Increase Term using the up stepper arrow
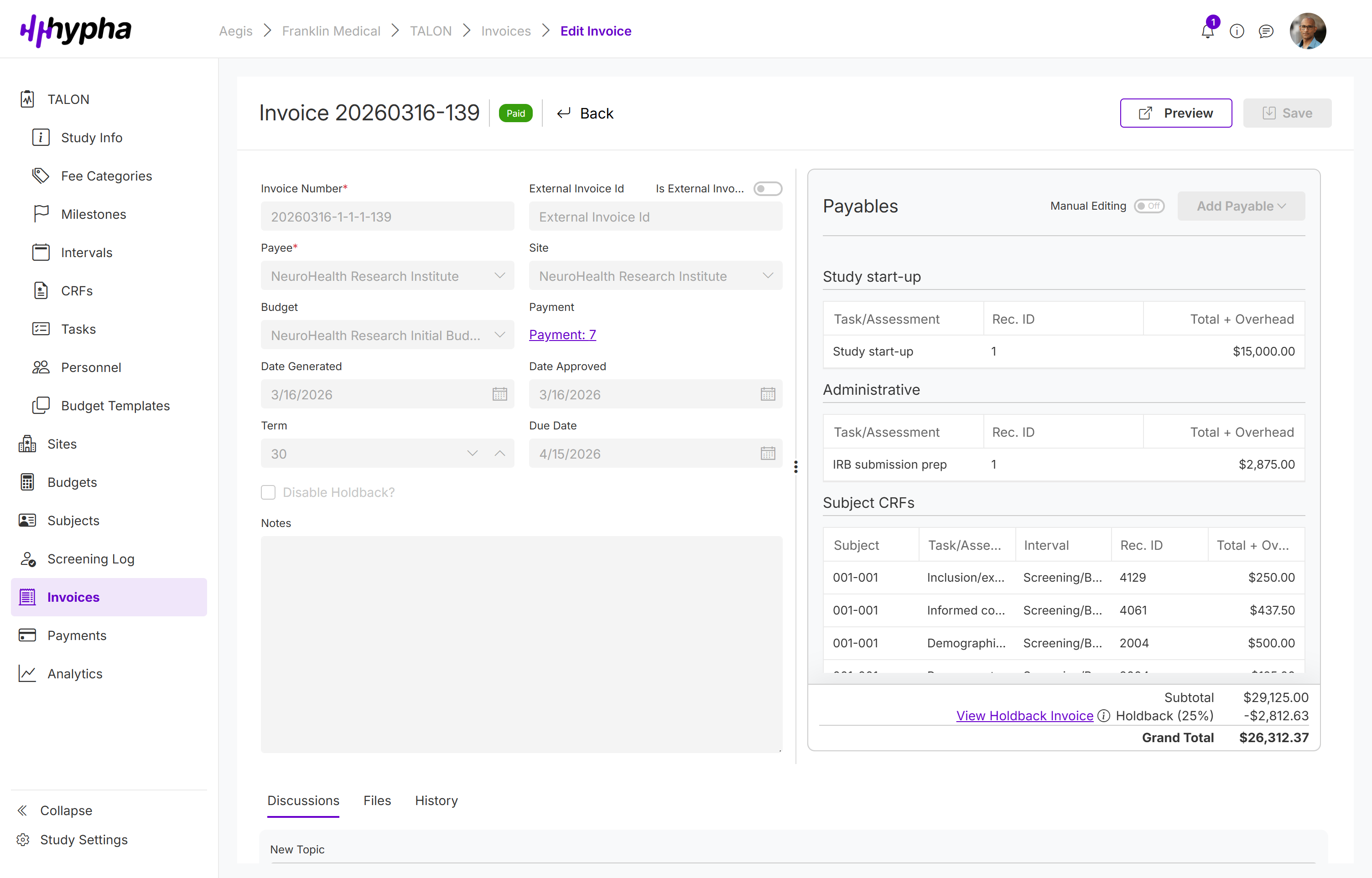The height and width of the screenshot is (878, 1372). (500, 453)
